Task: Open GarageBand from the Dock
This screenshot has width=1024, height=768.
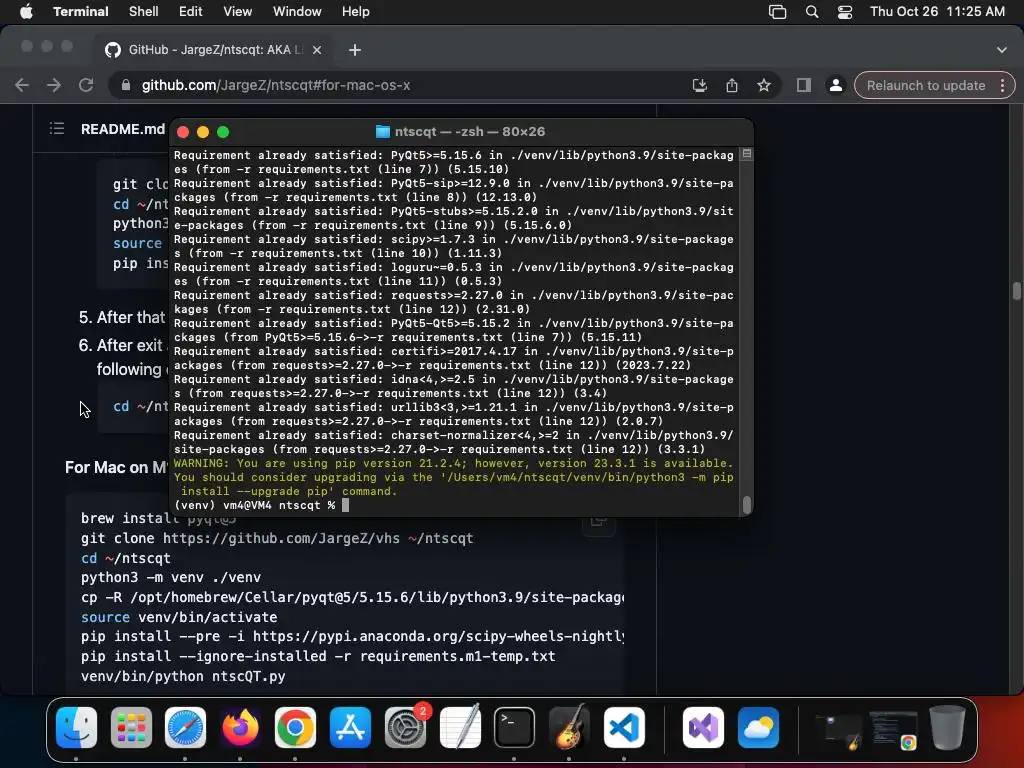Action: pyautogui.click(x=569, y=728)
